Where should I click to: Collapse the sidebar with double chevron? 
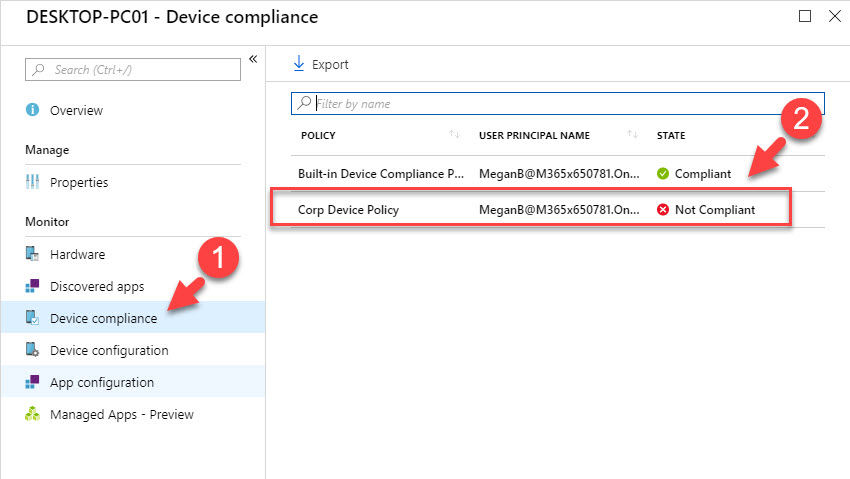click(x=253, y=59)
